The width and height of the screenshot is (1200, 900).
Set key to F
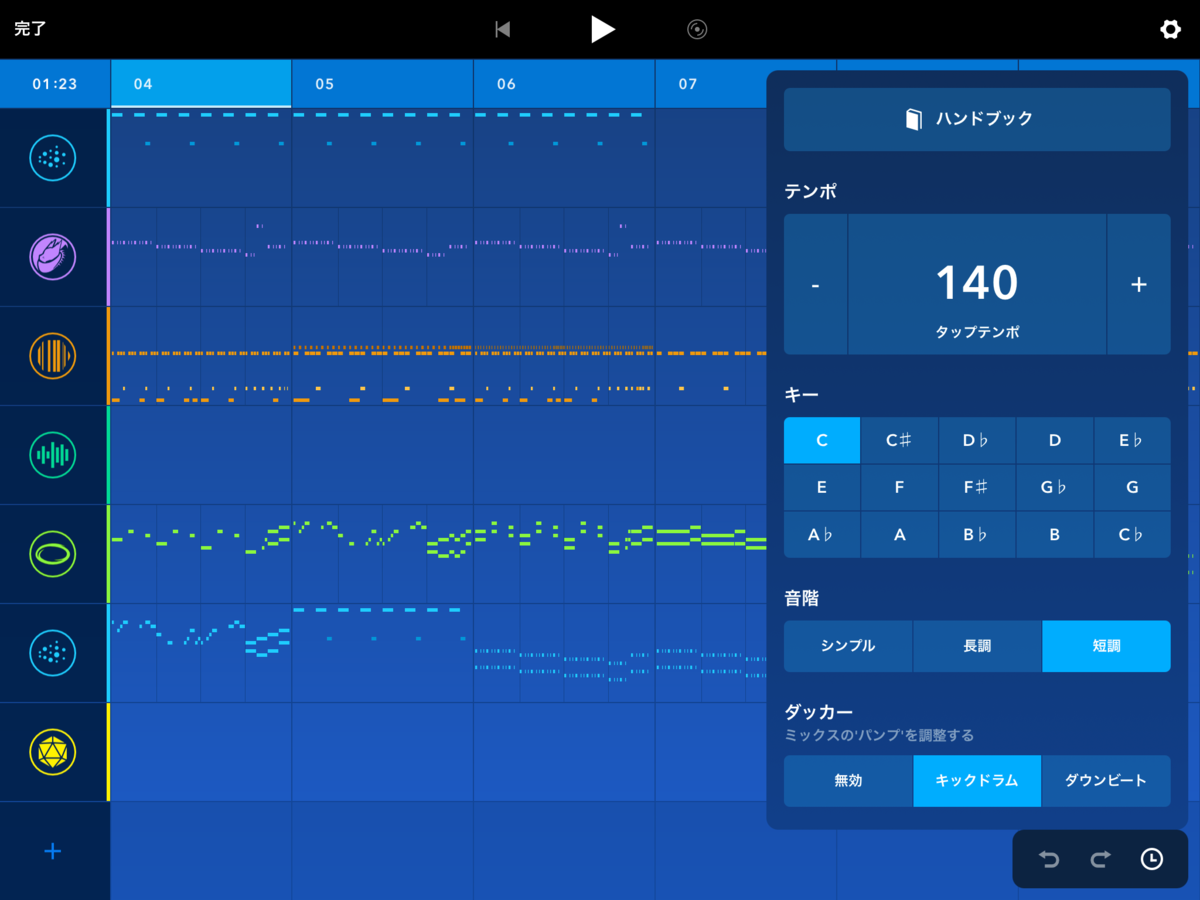(x=899, y=488)
